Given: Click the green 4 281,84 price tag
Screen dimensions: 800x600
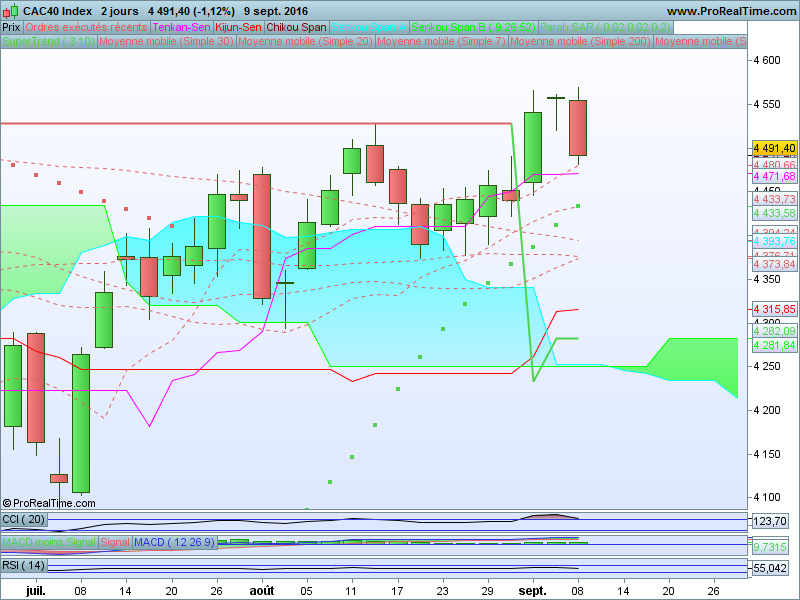Looking at the screenshot, I should tap(774, 345).
